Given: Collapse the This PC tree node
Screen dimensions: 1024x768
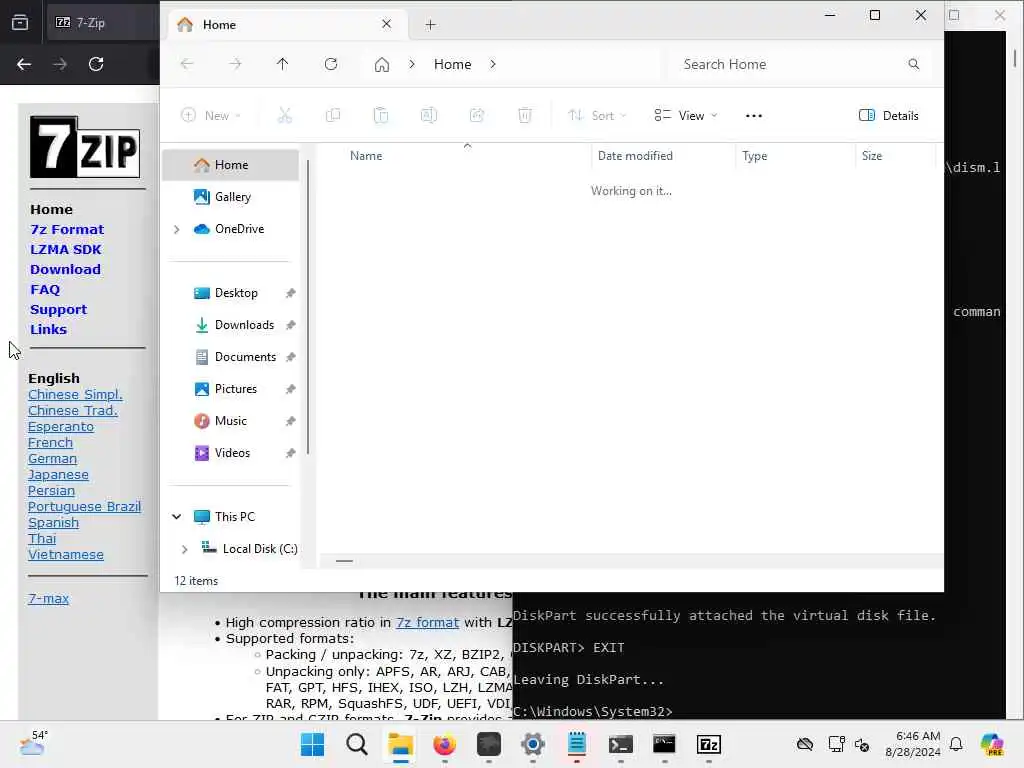Looking at the screenshot, I should click(x=176, y=517).
